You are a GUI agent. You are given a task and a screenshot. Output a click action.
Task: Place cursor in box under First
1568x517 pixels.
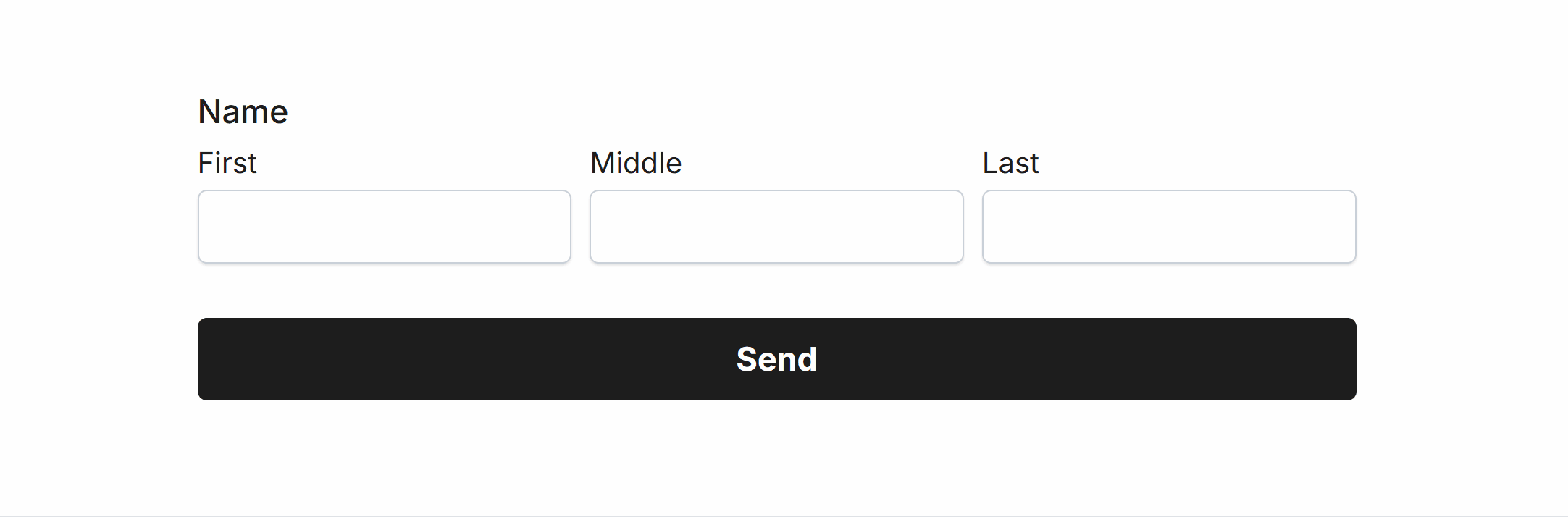click(x=384, y=227)
